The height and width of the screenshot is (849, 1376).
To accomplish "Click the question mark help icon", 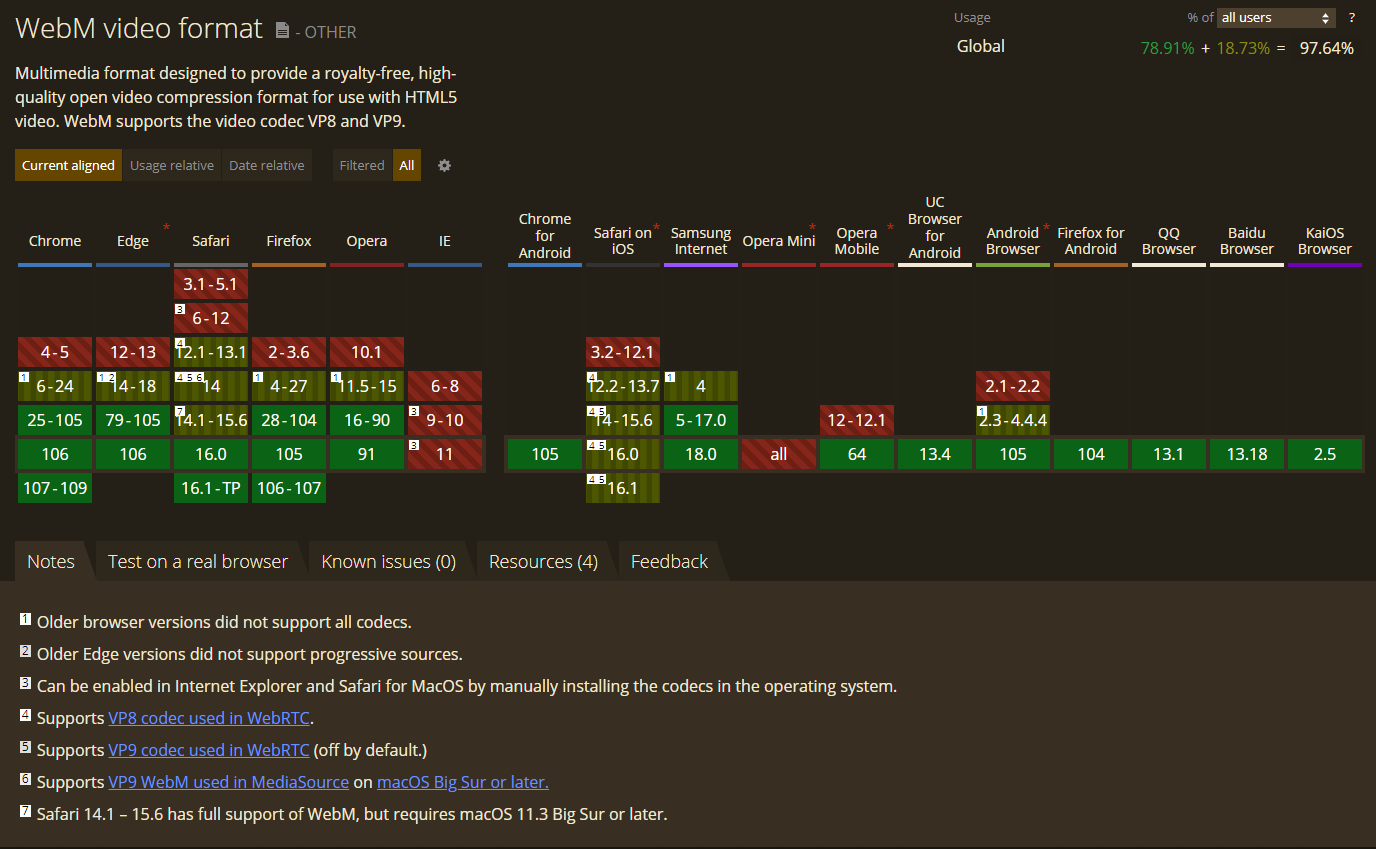I will (1352, 18).
